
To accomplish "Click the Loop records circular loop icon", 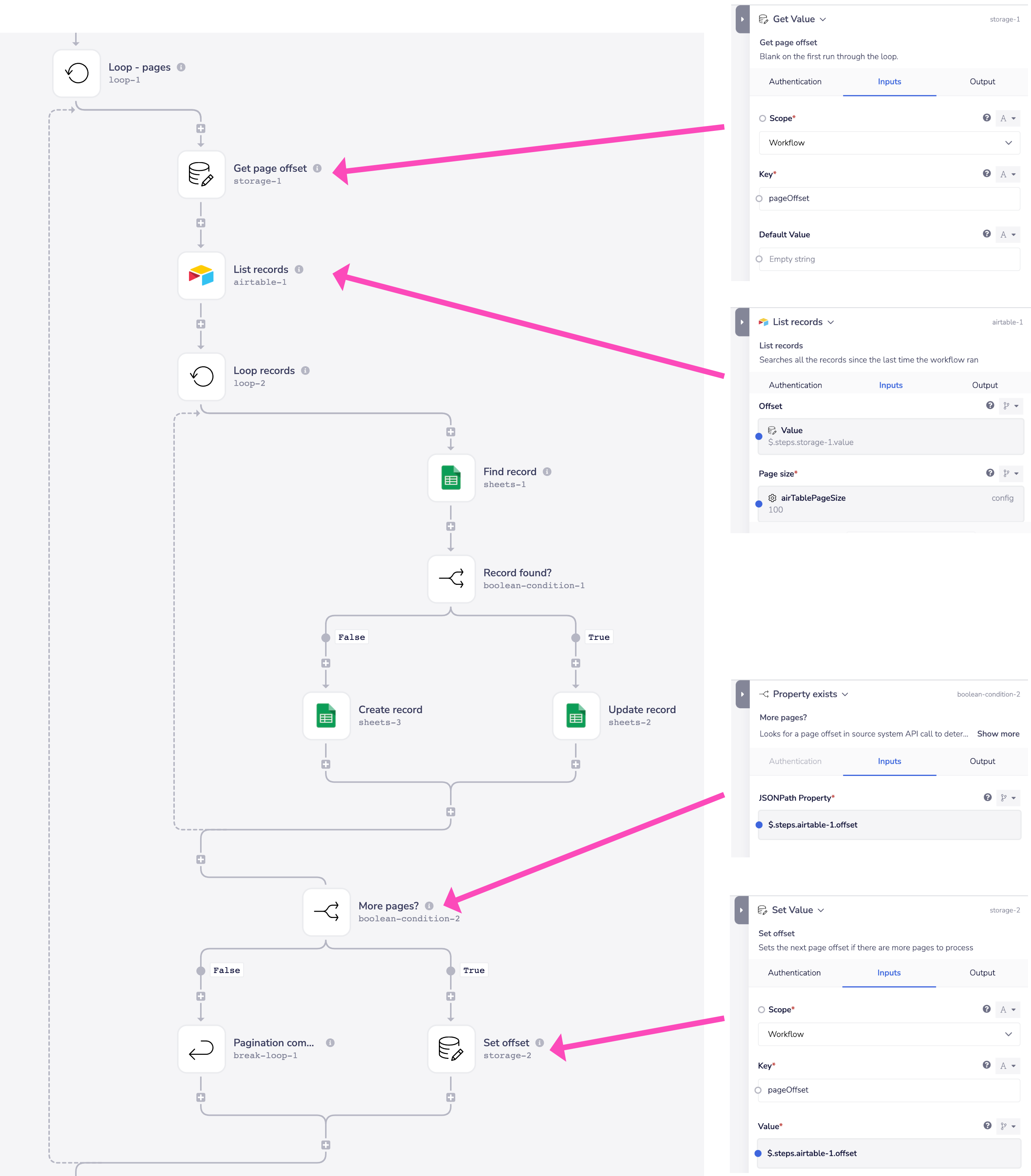I will pyautogui.click(x=201, y=377).
